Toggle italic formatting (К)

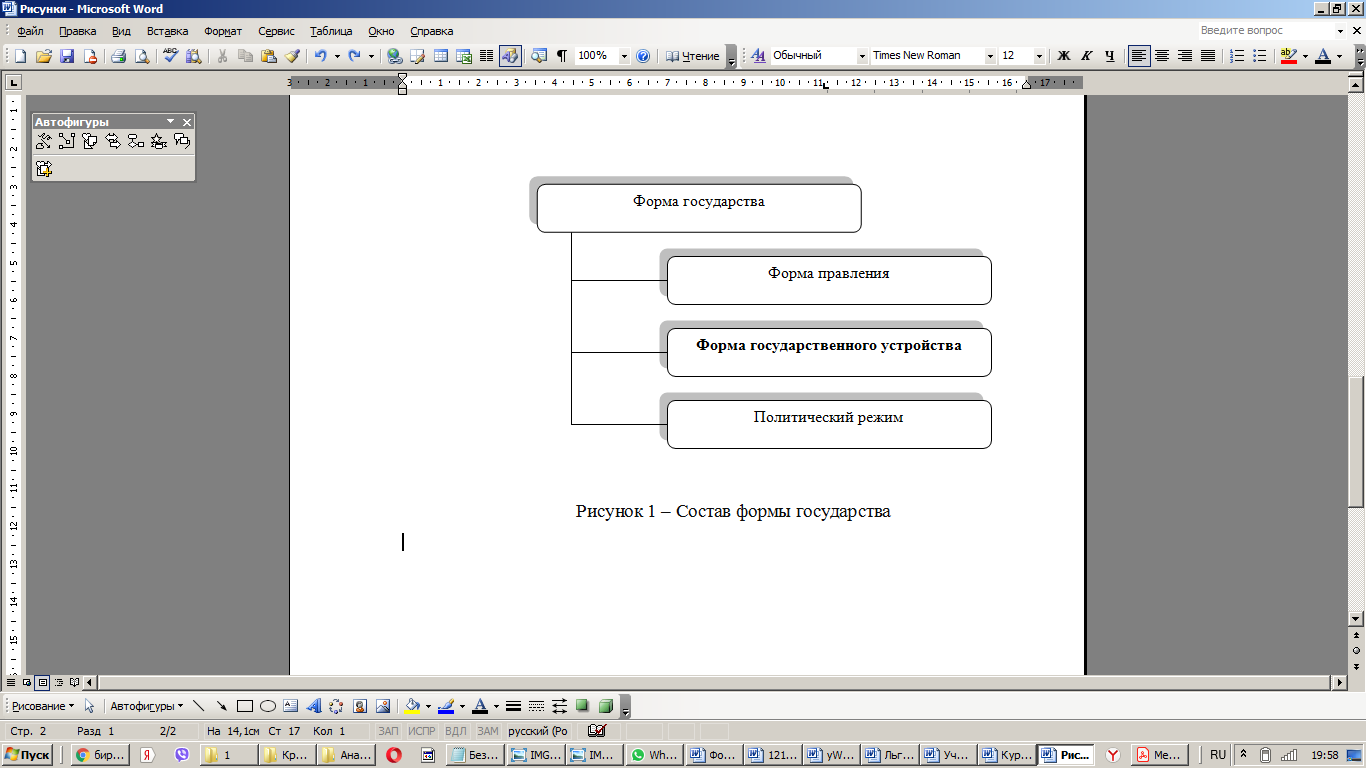click(1087, 56)
